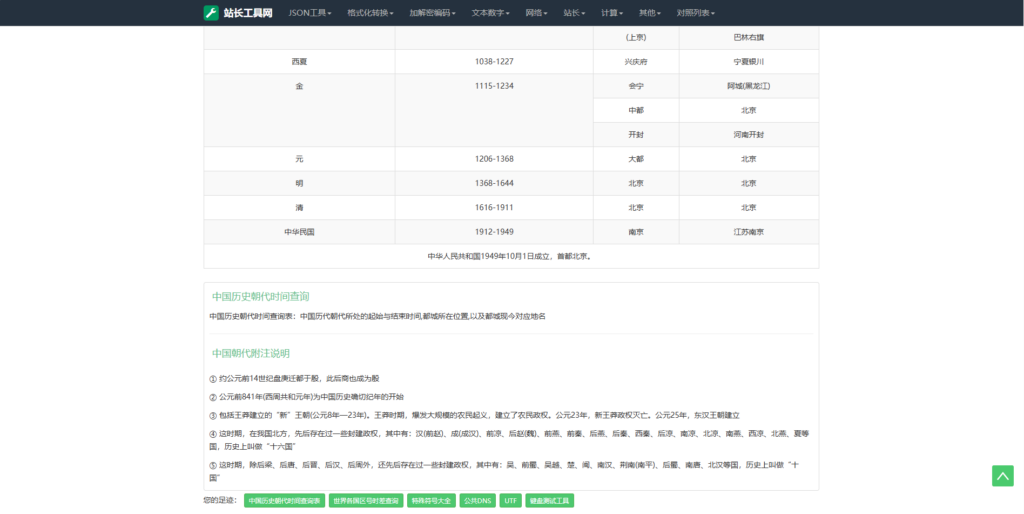Expand the 网络 dropdown menu

click(537, 12)
